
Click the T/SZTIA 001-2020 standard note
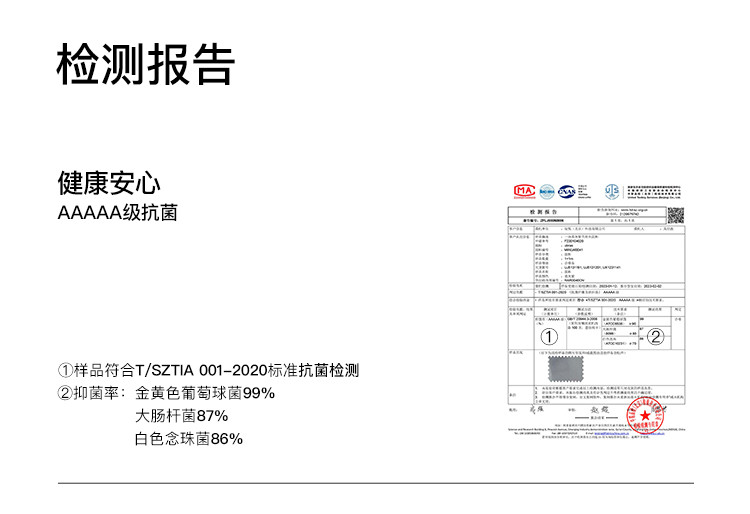[x=208, y=370]
